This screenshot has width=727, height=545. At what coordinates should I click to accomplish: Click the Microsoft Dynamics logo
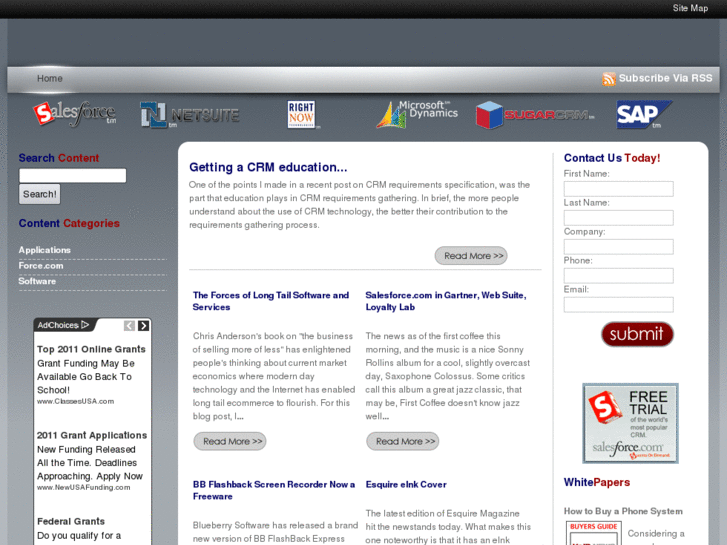click(416, 114)
